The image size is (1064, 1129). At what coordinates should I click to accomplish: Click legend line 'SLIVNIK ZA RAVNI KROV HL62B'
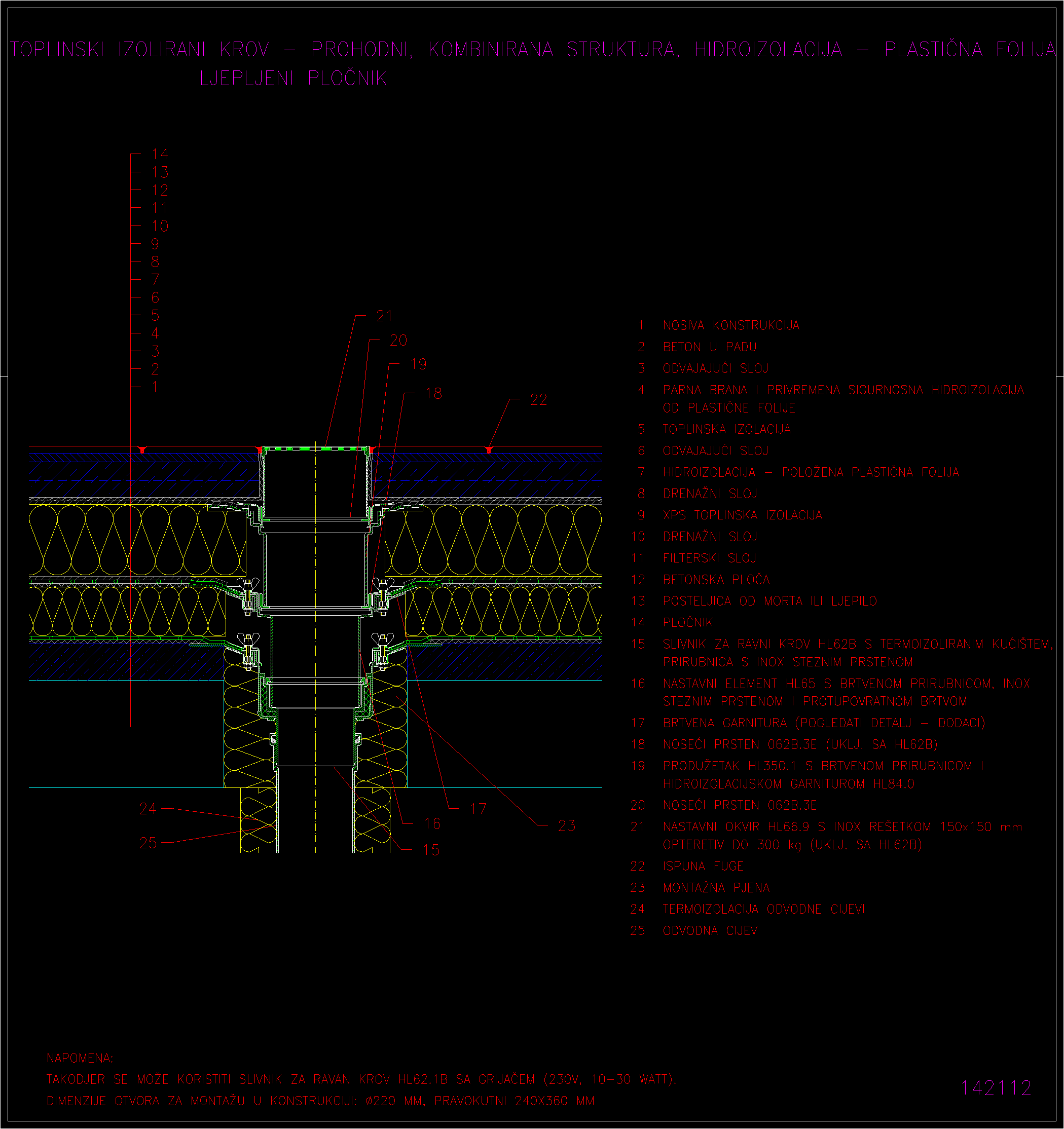[x=858, y=644]
